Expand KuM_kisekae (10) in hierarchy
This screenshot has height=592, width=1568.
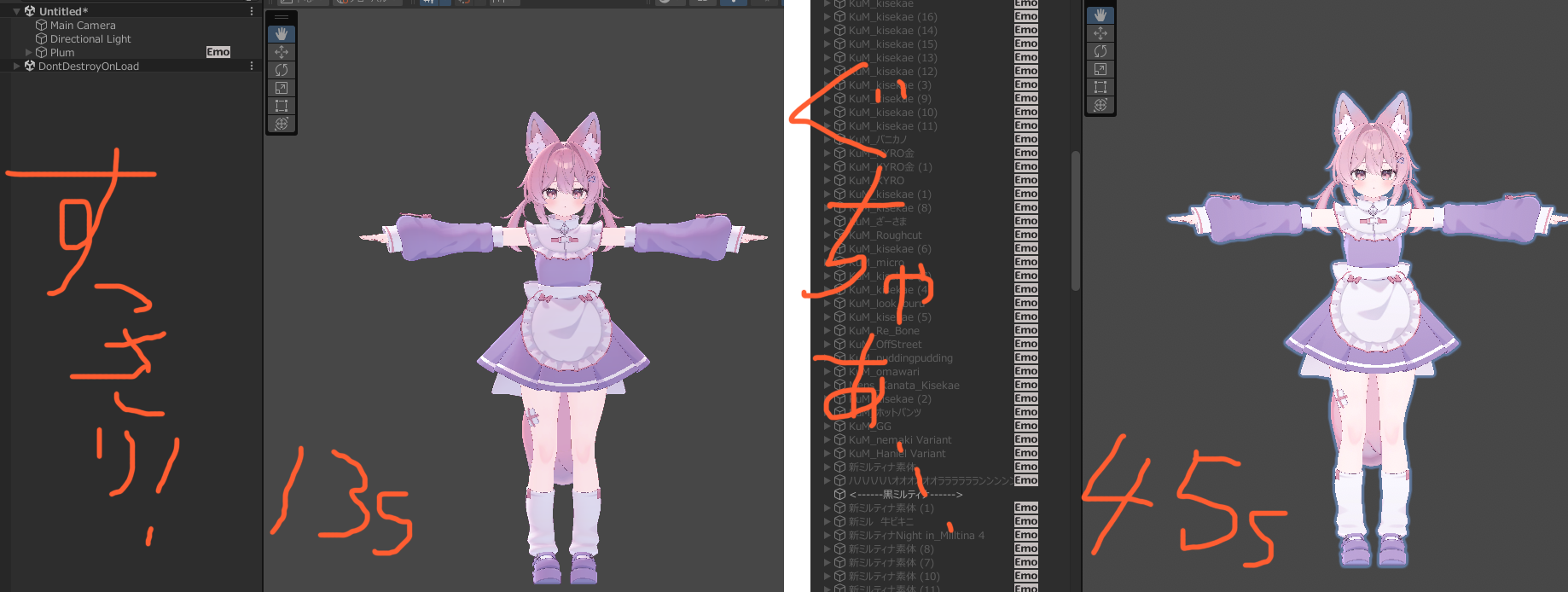pyautogui.click(x=827, y=113)
